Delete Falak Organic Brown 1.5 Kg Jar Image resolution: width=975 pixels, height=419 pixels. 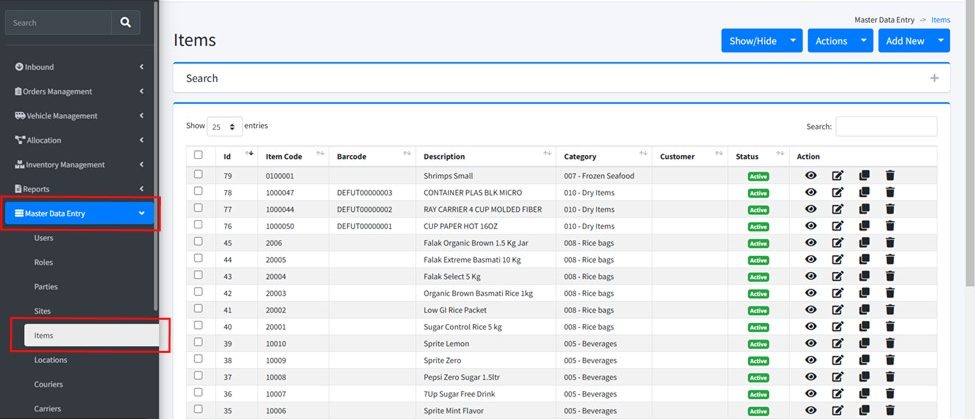click(x=890, y=242)
